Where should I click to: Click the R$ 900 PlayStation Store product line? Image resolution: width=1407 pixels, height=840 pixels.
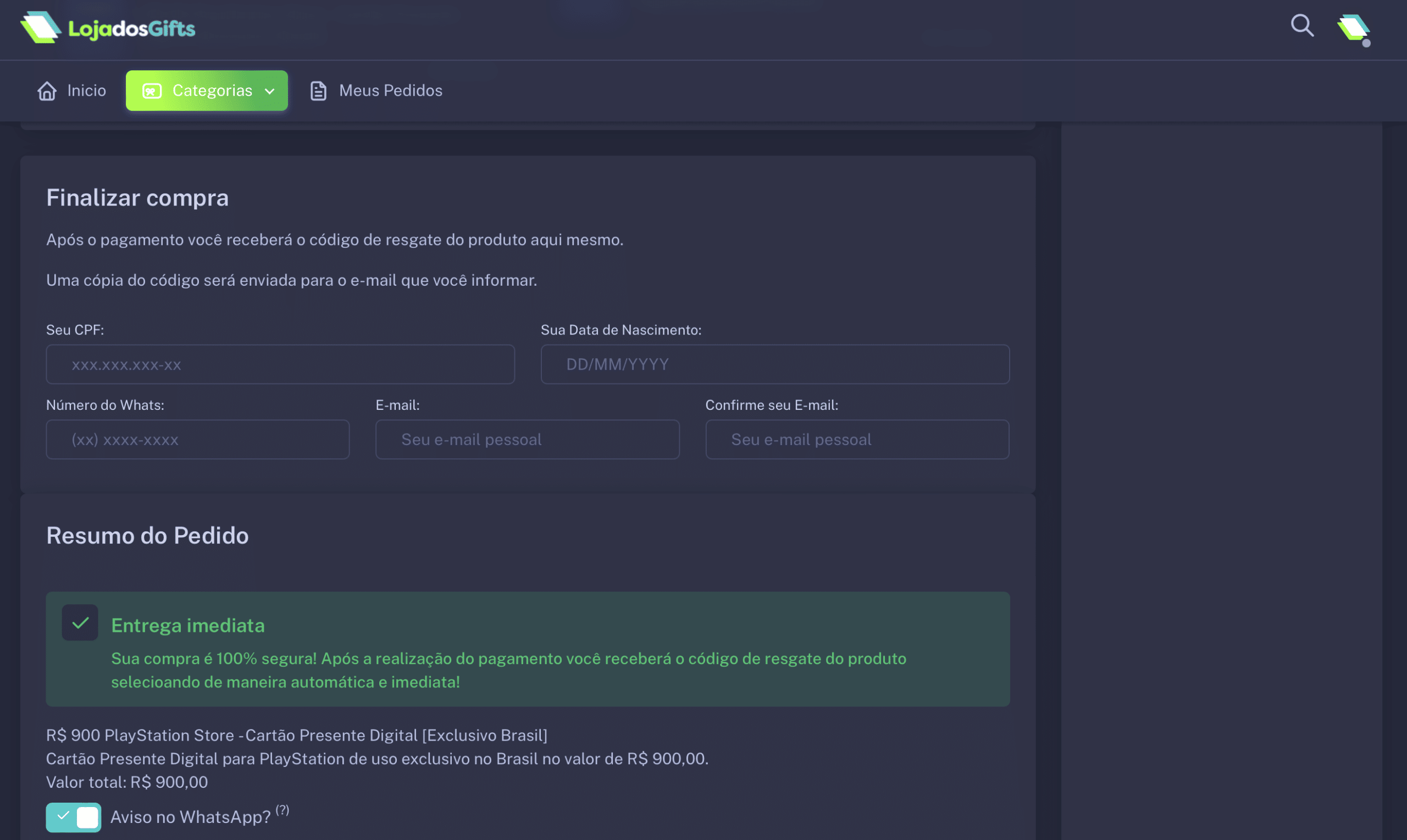[297, 735]
